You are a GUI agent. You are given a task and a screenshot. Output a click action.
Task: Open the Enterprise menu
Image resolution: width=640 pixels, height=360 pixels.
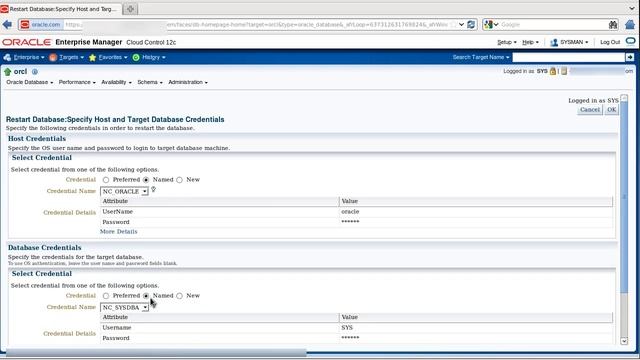click(x=29, y=58)
